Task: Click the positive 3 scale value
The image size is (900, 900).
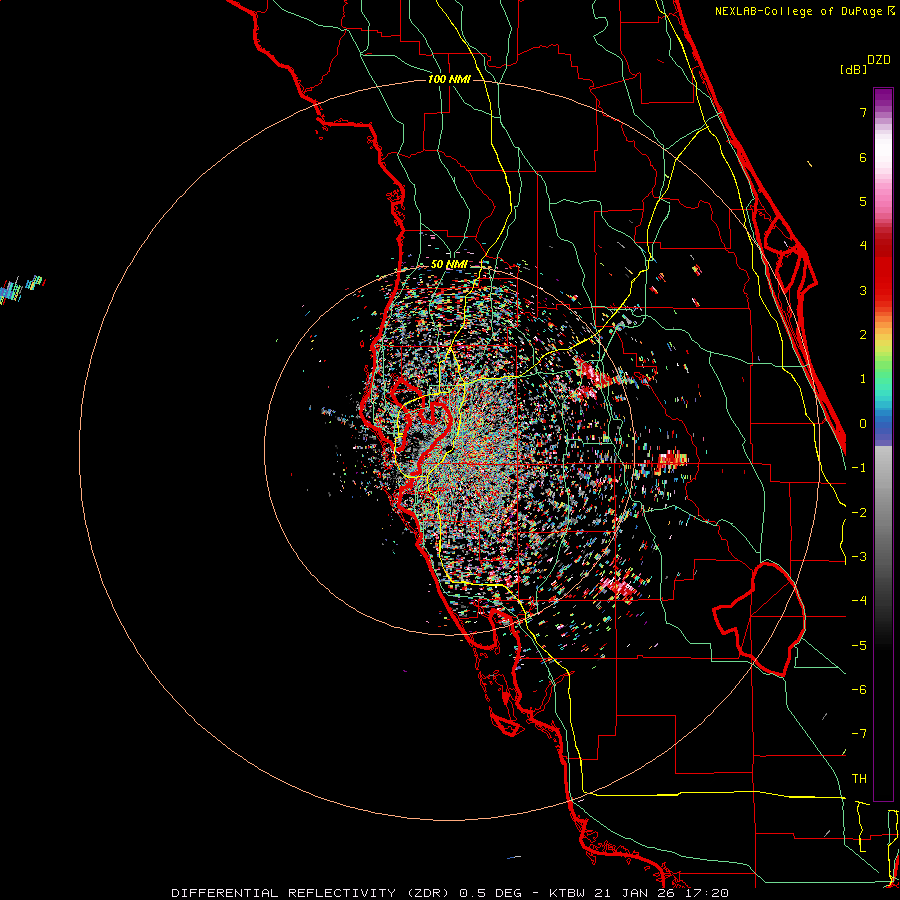Action: point(863,290)
